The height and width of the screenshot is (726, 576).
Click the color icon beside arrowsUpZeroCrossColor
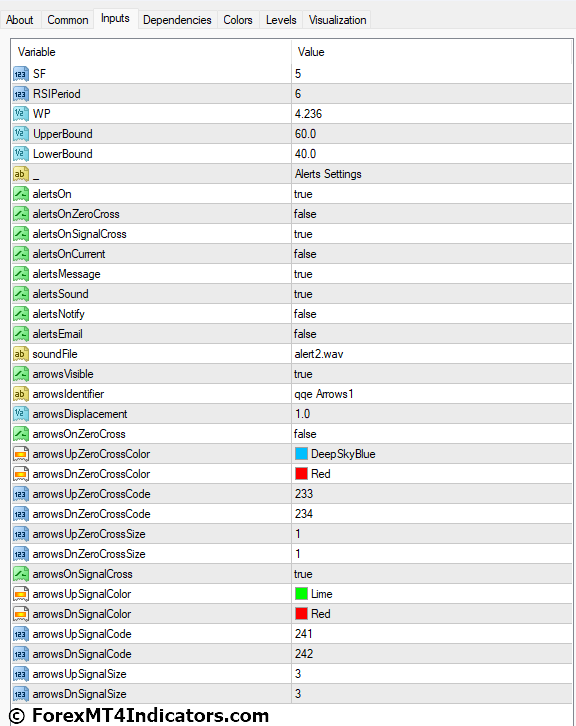click(x=21, y=454)
